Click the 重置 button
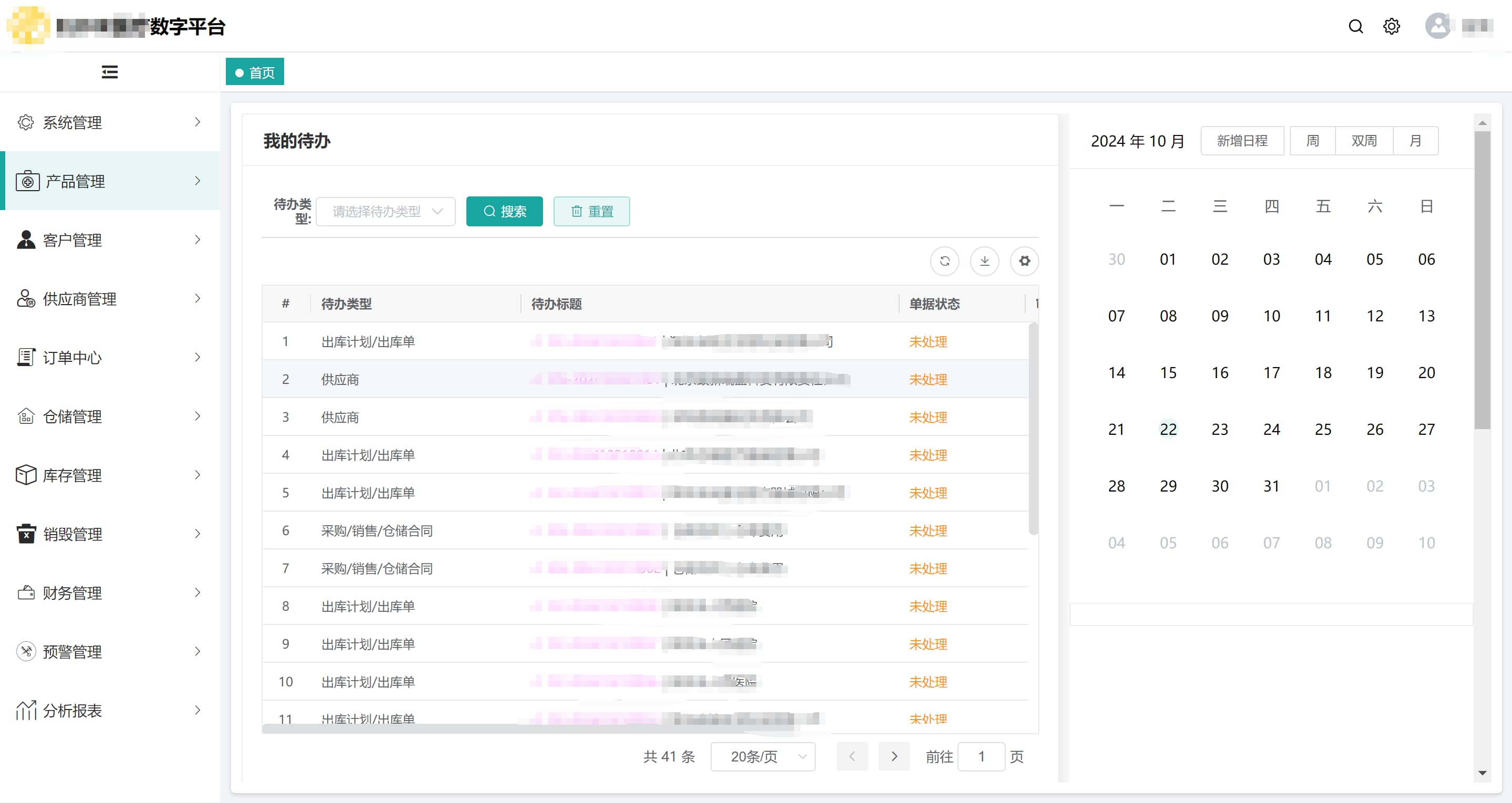The height and width of the screenshot is (803, 1512). [x=592, y=211]
